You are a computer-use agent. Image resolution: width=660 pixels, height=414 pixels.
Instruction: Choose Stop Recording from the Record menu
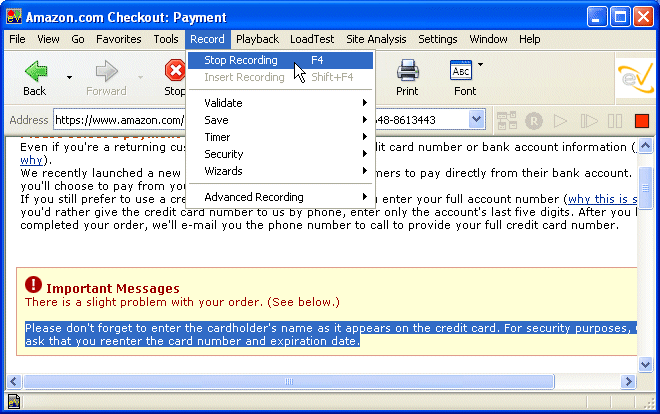tap(280, 60)
